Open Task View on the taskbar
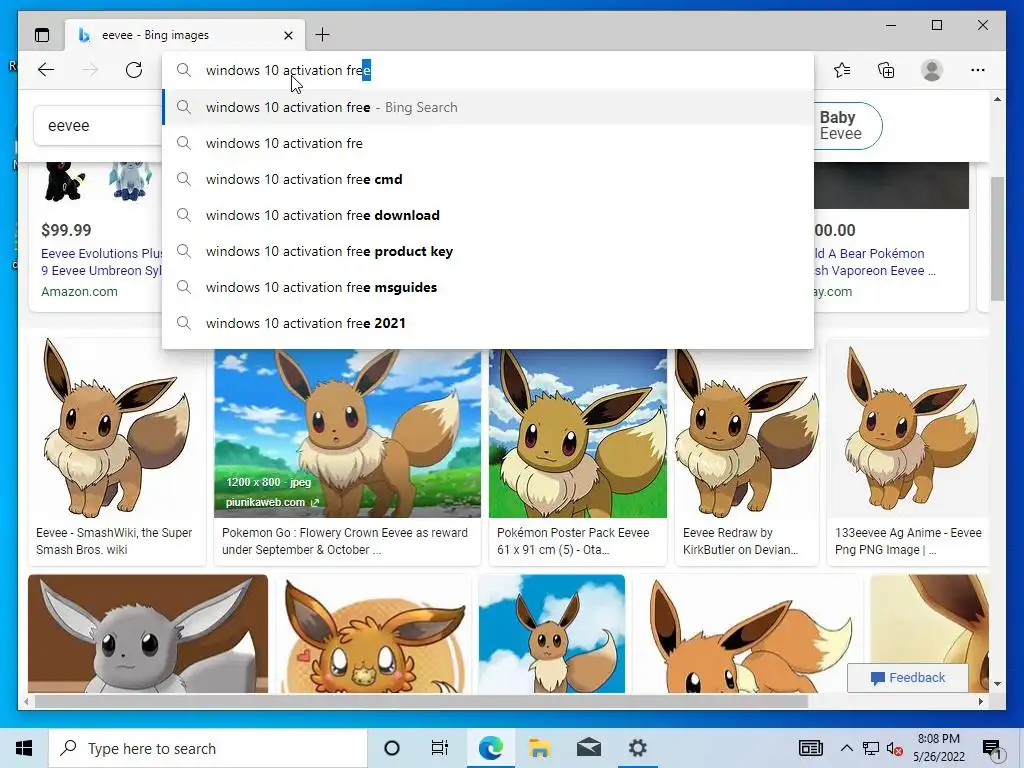Image resolution: width=1024 pixels, height=768 pixels. coord(440,748)
